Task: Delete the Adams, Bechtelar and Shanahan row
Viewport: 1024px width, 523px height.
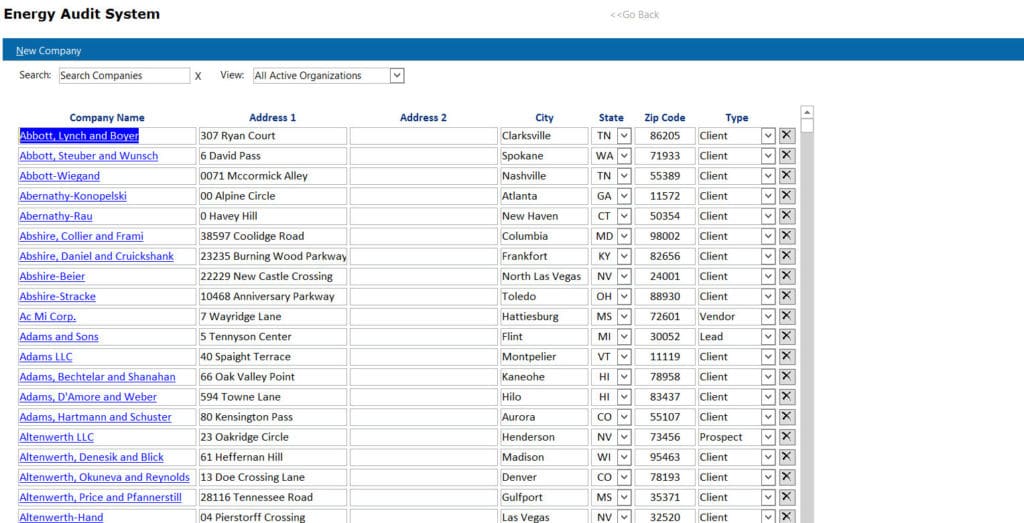Action: coord(787,377)
